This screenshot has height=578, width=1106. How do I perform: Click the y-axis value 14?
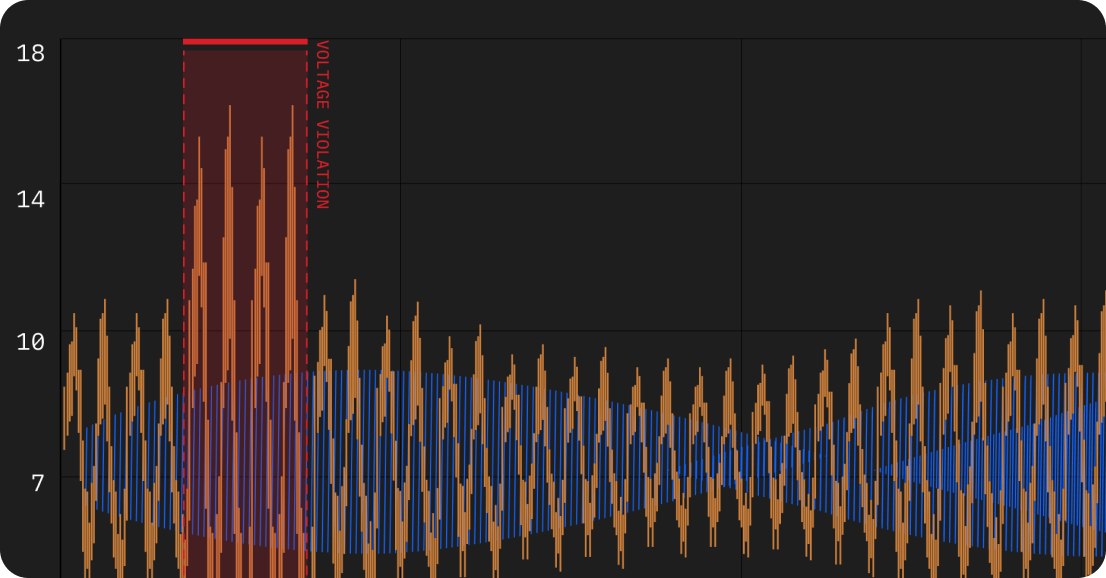[30, 200]
